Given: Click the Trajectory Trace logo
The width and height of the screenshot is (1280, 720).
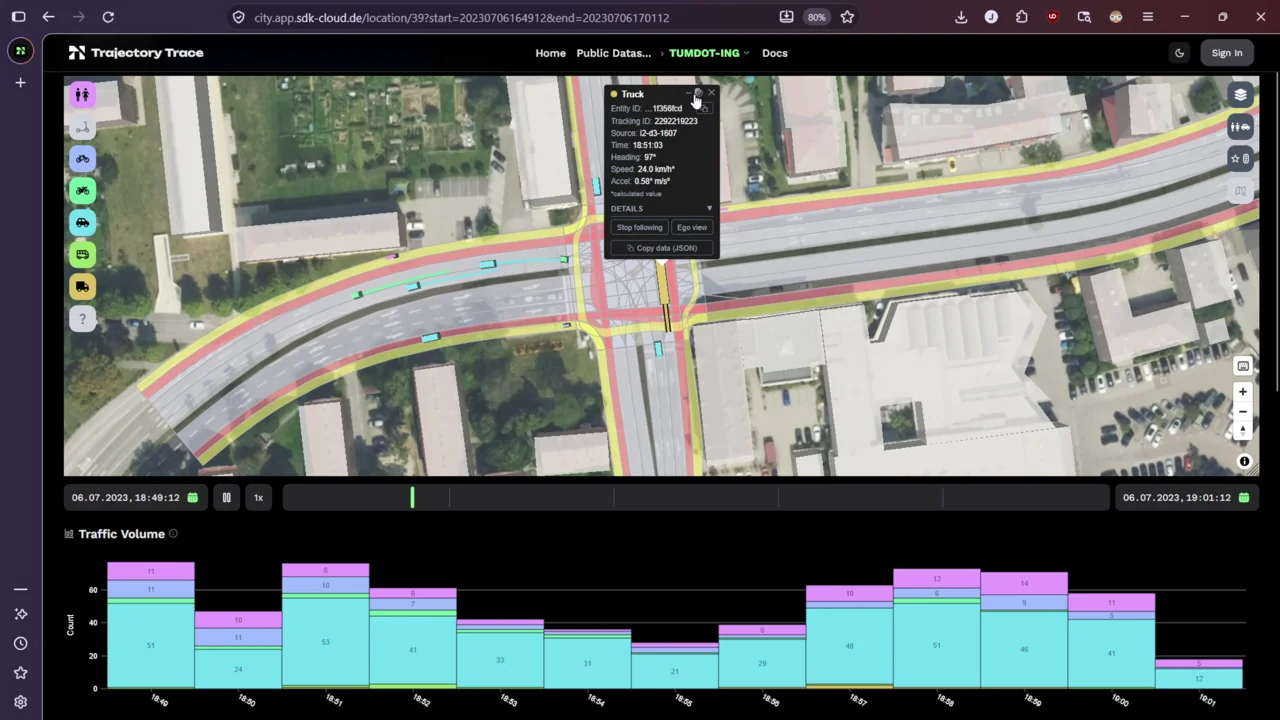Looking at the screenshot, I should point(136,53).
